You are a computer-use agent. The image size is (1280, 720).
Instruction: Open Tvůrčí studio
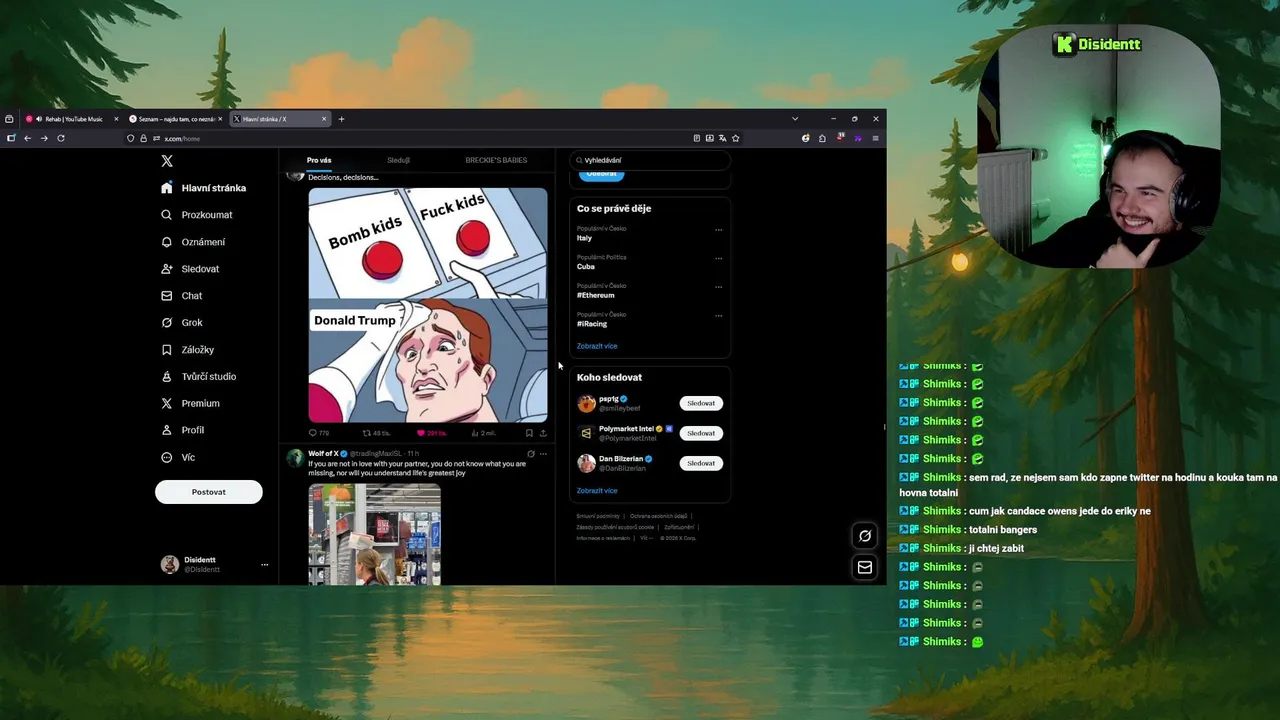[198, 377]
